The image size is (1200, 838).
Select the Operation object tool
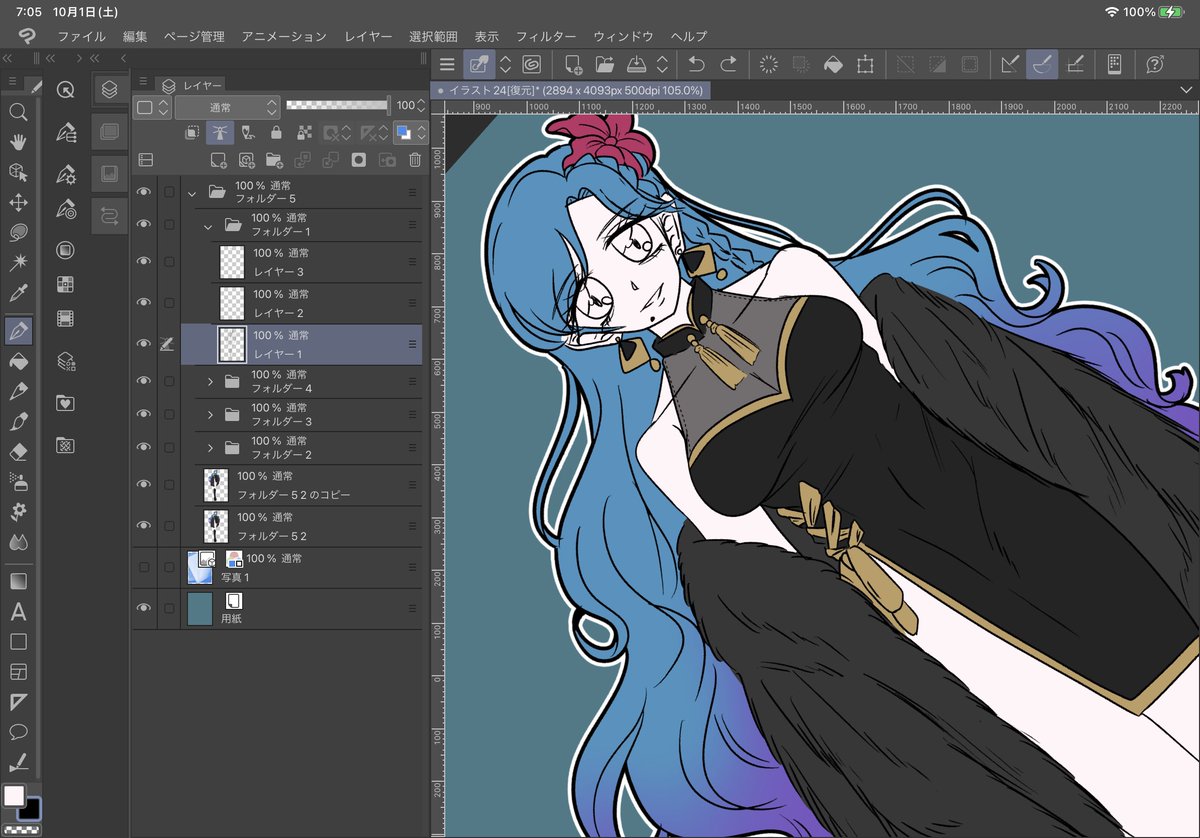(18, 172)
